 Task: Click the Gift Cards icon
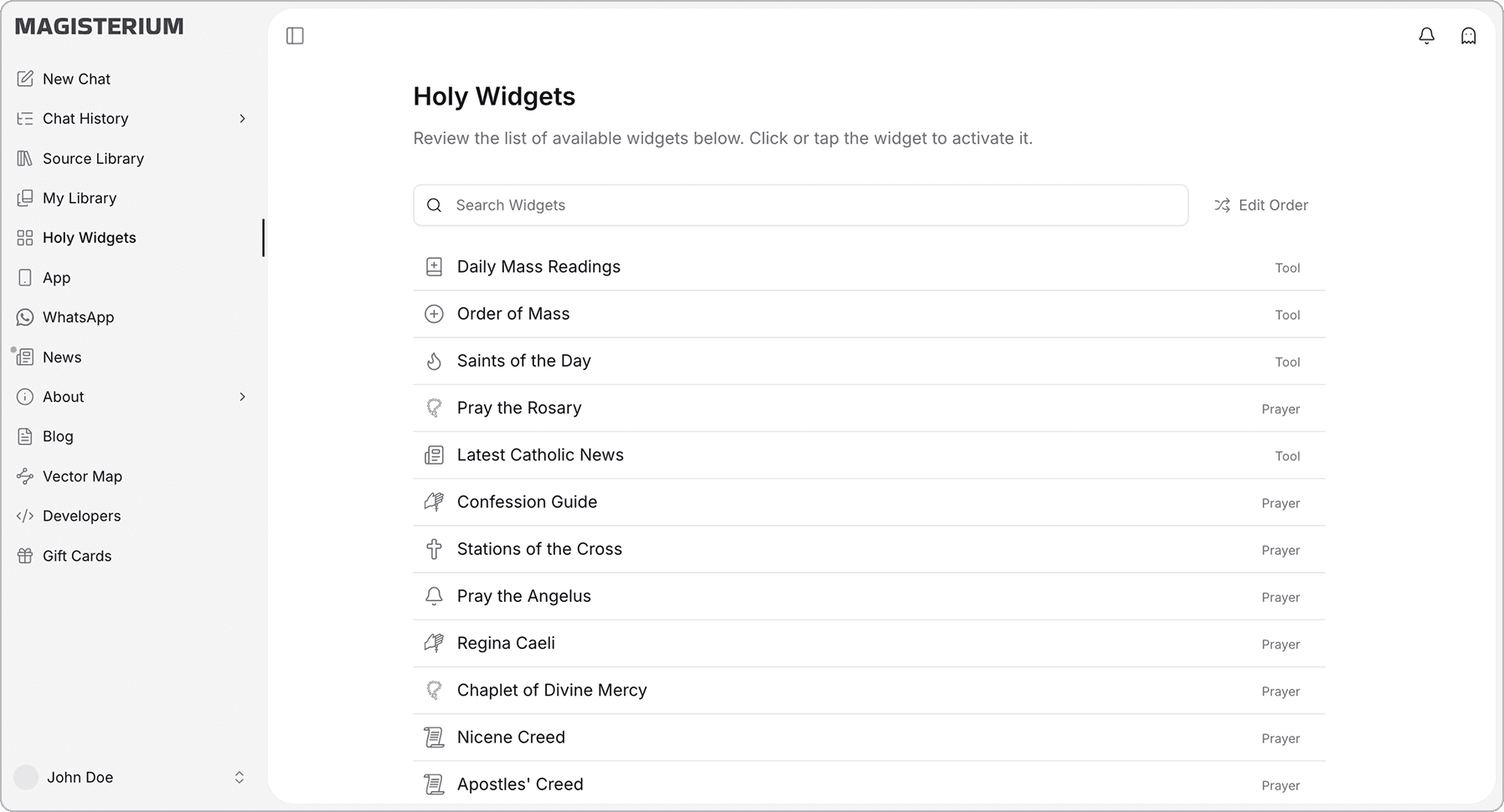point(25,556)
